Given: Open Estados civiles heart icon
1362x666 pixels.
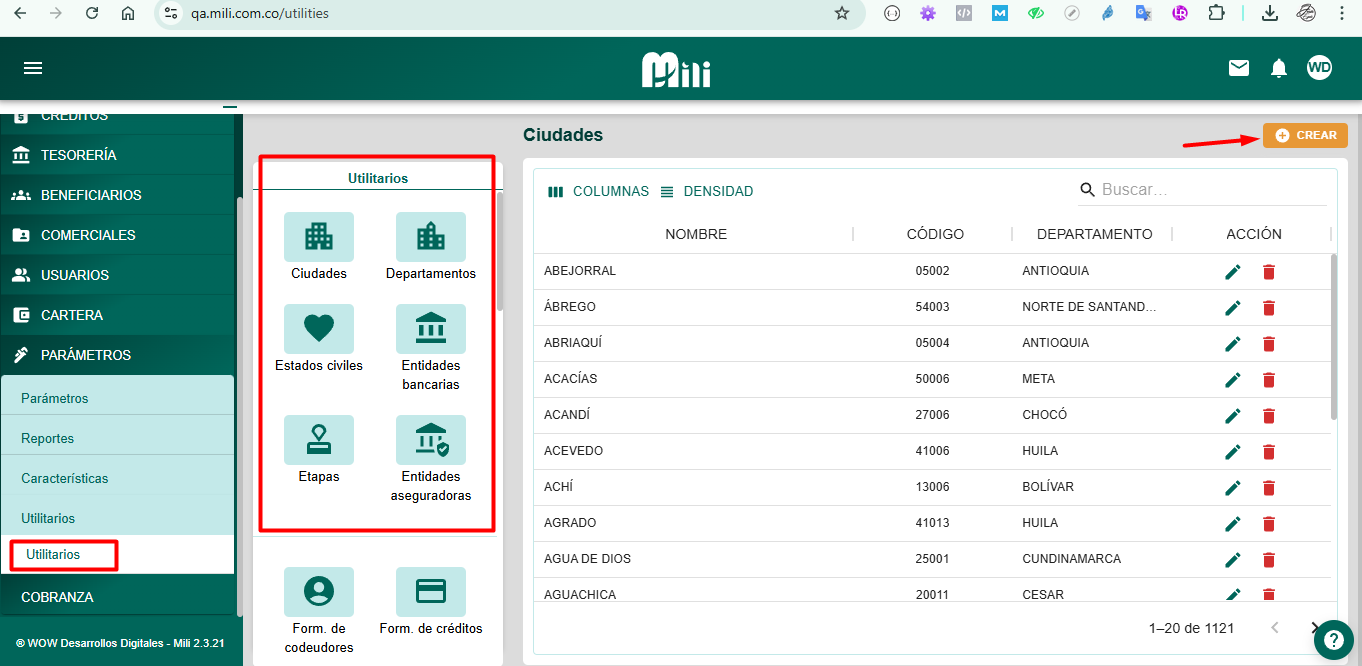Looking at the screenshot, I should click(x=319, y=329).
